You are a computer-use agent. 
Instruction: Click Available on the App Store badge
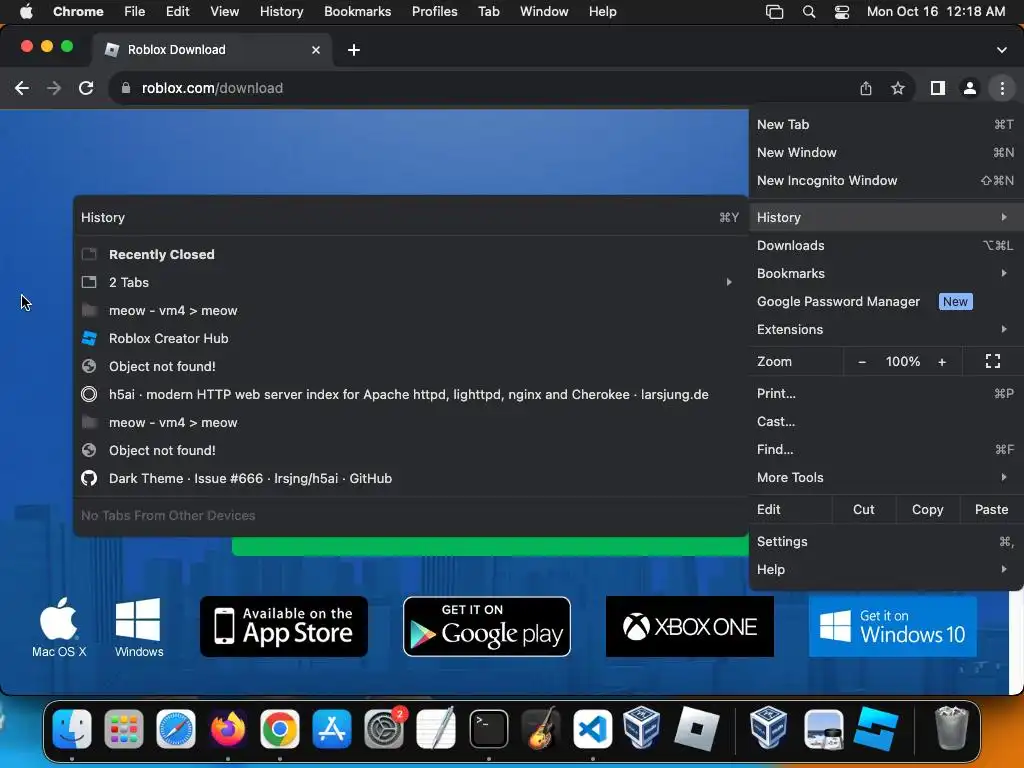(x=284, y=626)
